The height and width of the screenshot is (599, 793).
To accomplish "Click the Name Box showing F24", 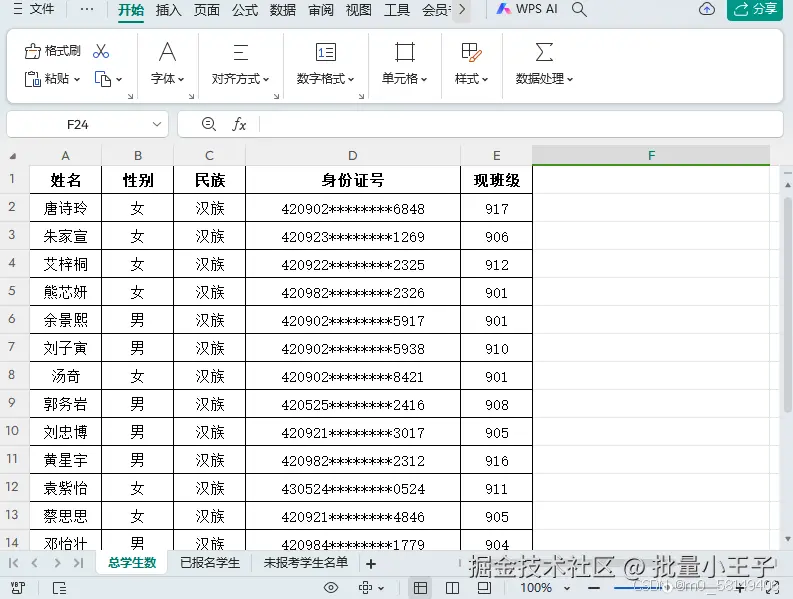I will pos(77,124).
